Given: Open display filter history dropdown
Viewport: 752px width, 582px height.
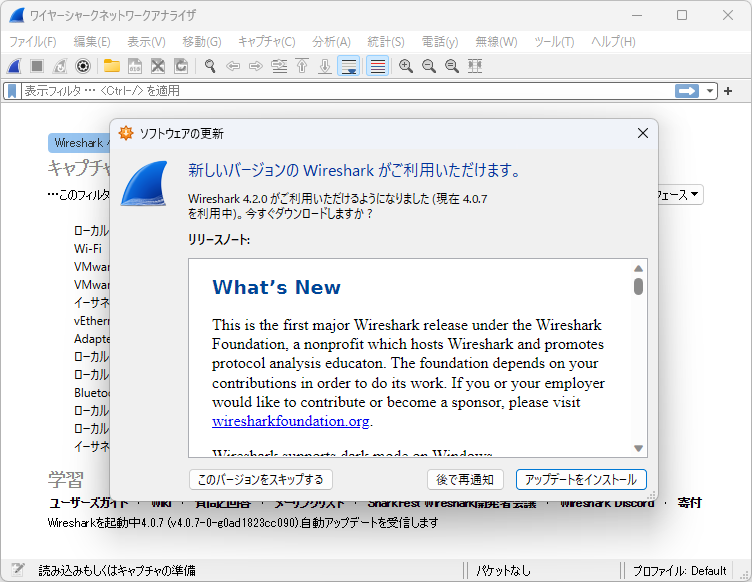Looking at the screenshot, I should click(x=709, y=91).
